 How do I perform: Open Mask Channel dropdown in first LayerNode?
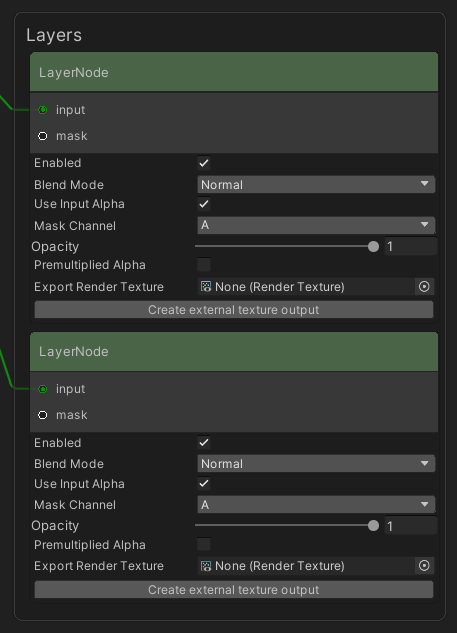click(x=316, y=225)
